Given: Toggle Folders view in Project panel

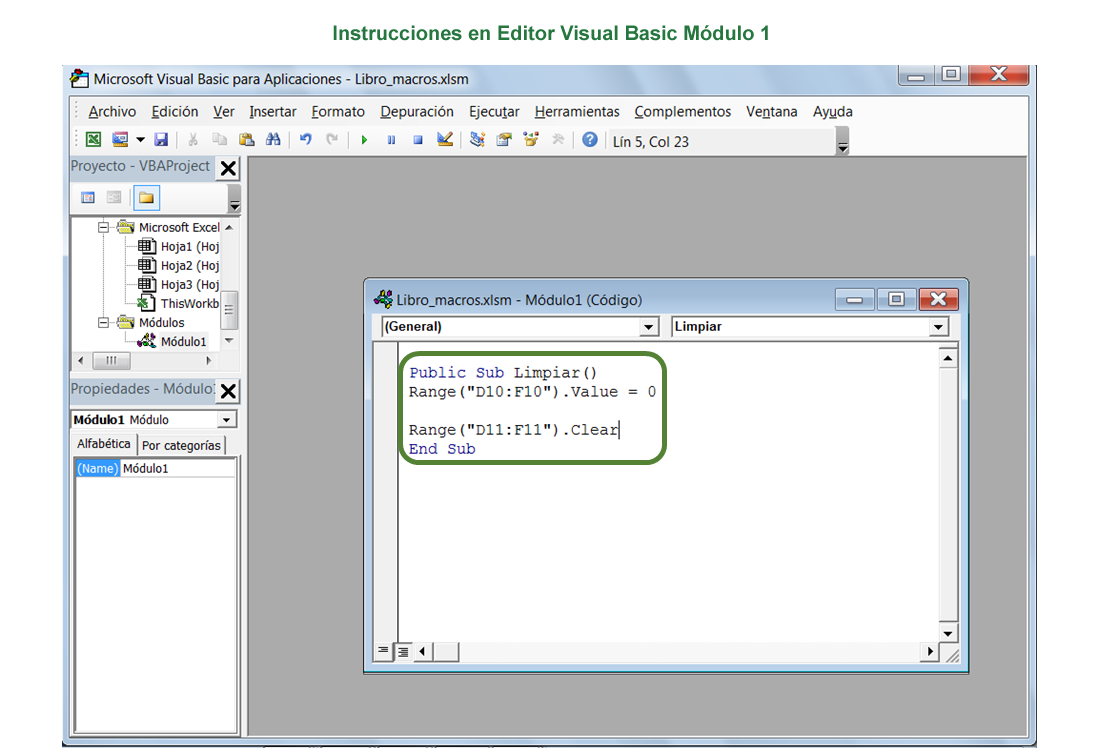Looking at the screenshot, I should 146,198.
